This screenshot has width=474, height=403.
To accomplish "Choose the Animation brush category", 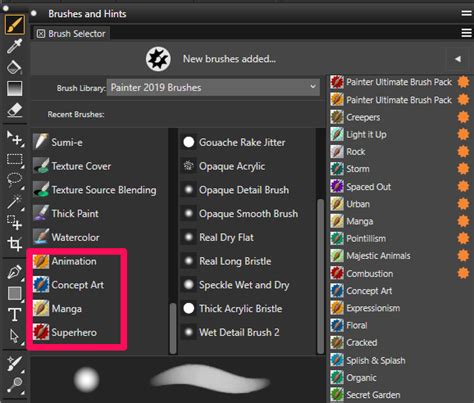I will click(x=100, y=261).
